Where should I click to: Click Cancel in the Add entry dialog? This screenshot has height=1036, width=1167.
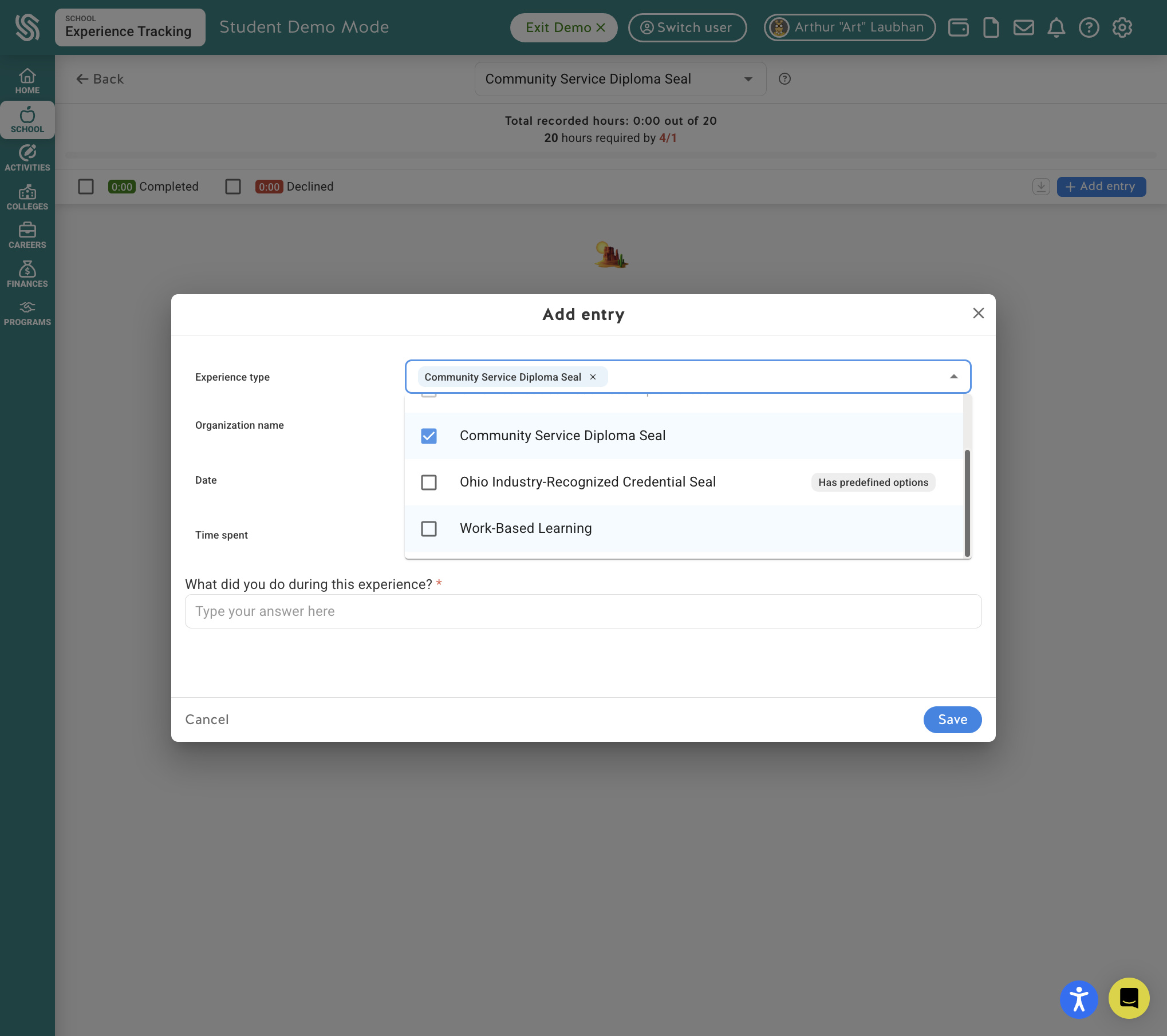pos(207,719)
